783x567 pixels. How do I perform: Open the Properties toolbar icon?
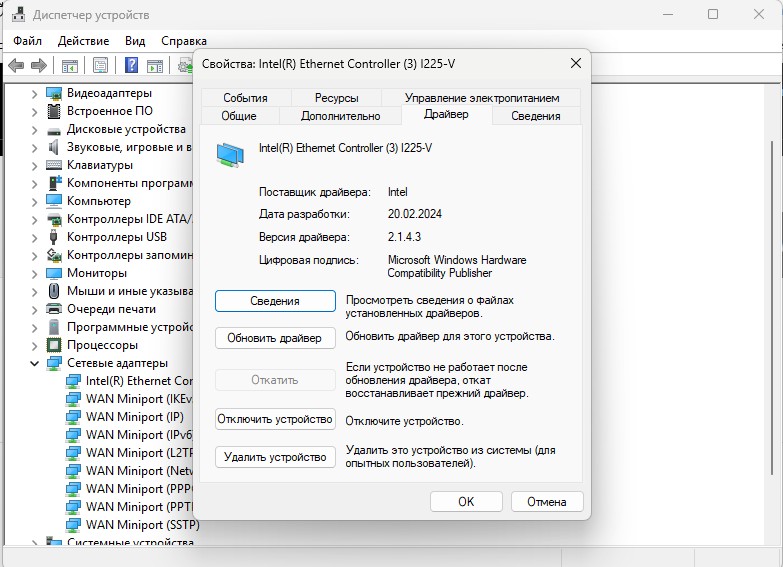point(100,65)
